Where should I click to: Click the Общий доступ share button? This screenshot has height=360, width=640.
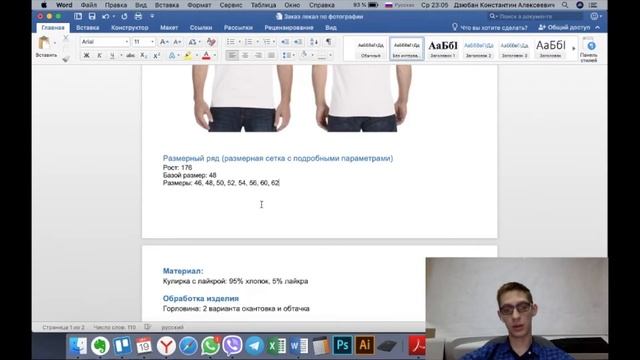[565, 28]
